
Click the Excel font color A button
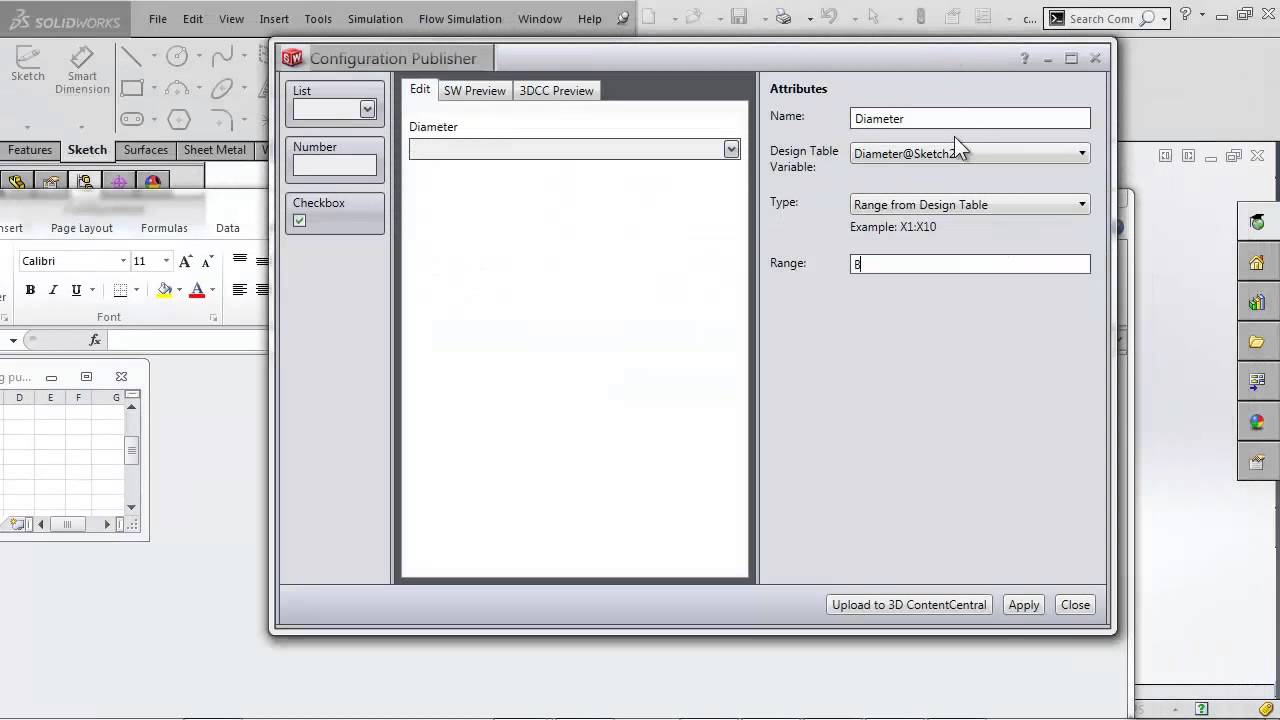click(197, 290)
